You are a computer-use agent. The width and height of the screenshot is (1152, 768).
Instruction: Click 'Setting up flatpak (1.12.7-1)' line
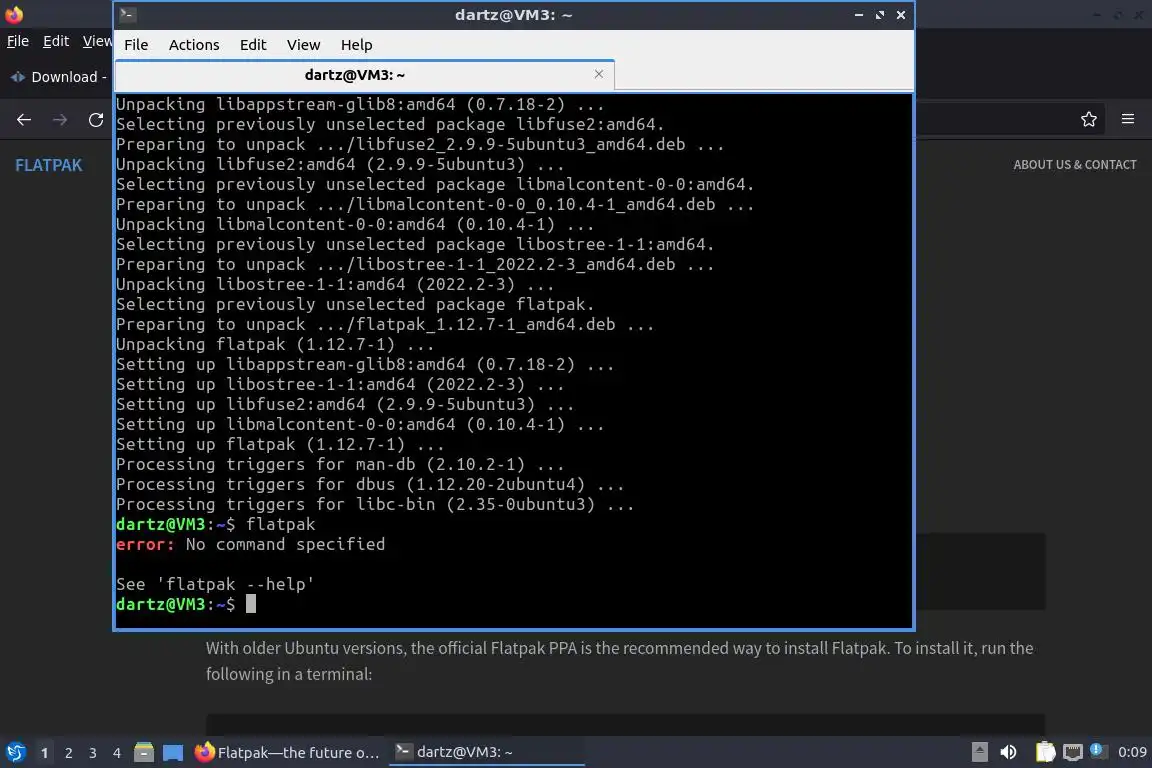point(280,445)
